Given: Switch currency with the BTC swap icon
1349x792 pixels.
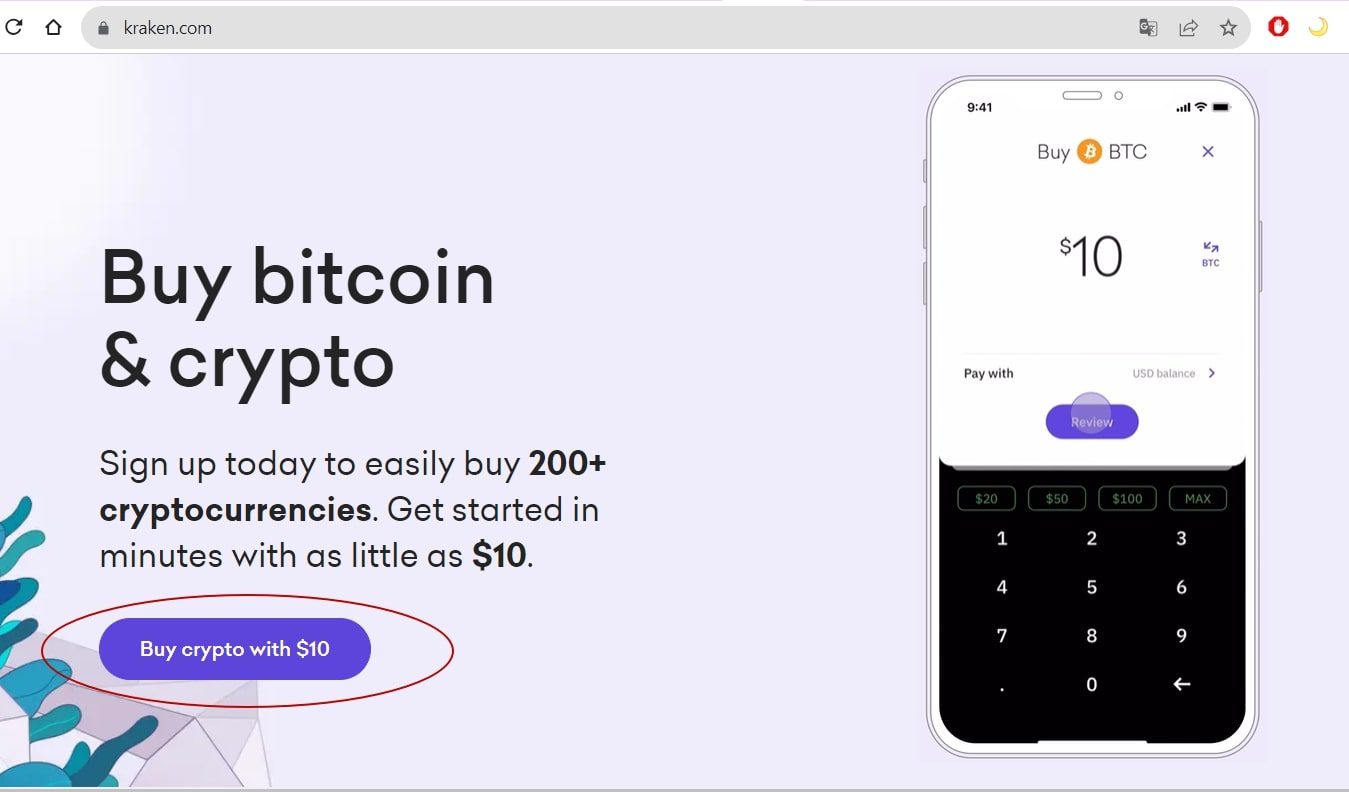Looking at the screenshot, I should click(x=1211, y=254).
